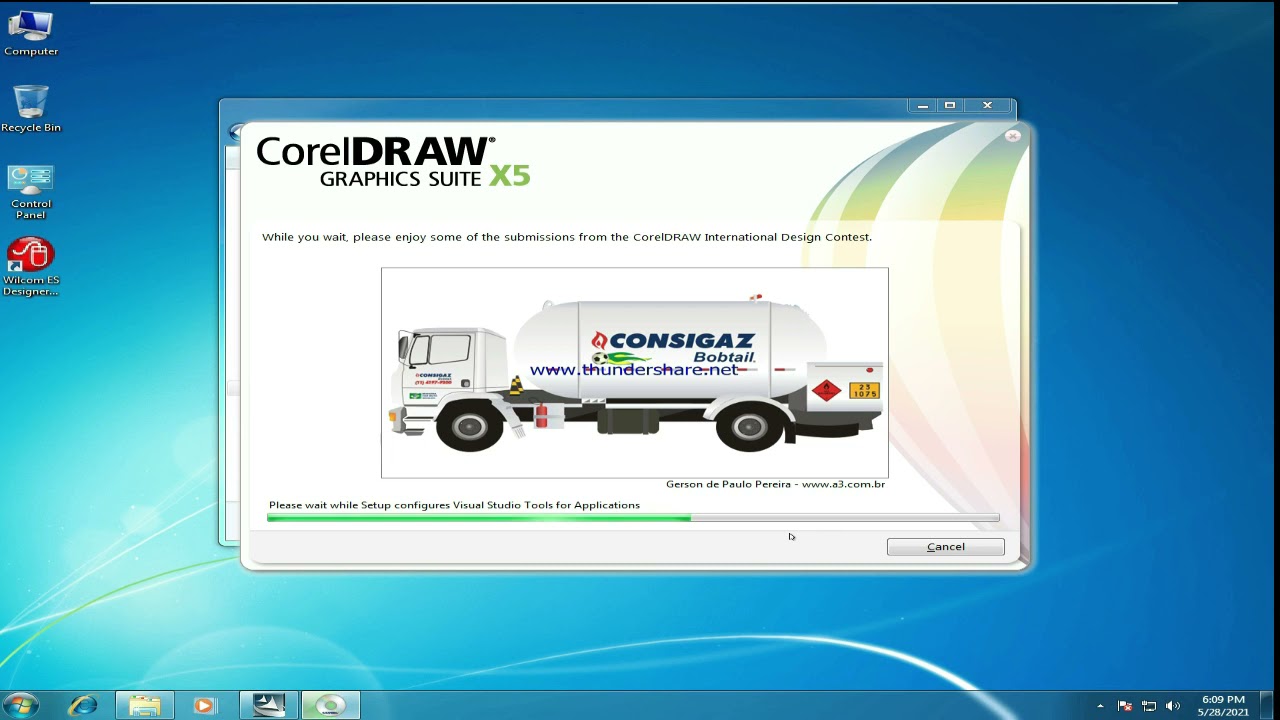Click the CorelDRAW Graphics Suite X5 logo
This screenshot has width=1280, height=720.
pyautogui.click(x=393, y=162)
